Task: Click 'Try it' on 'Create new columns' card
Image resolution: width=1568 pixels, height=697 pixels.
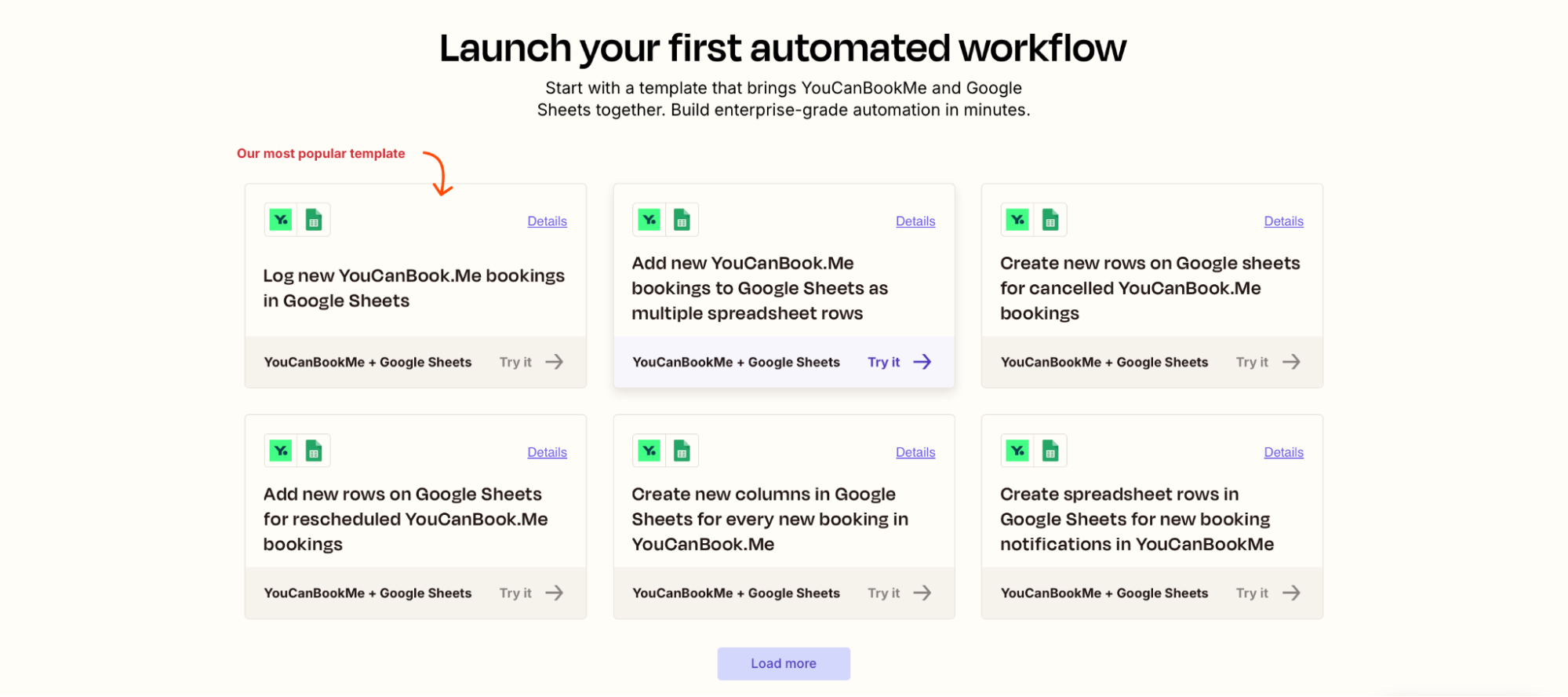Action: tap(883, 593)
